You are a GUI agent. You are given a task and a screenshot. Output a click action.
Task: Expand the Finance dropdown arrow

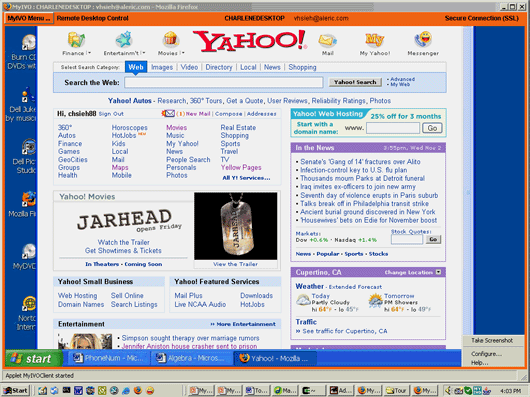pyautogui.click(x=89, y=53)
